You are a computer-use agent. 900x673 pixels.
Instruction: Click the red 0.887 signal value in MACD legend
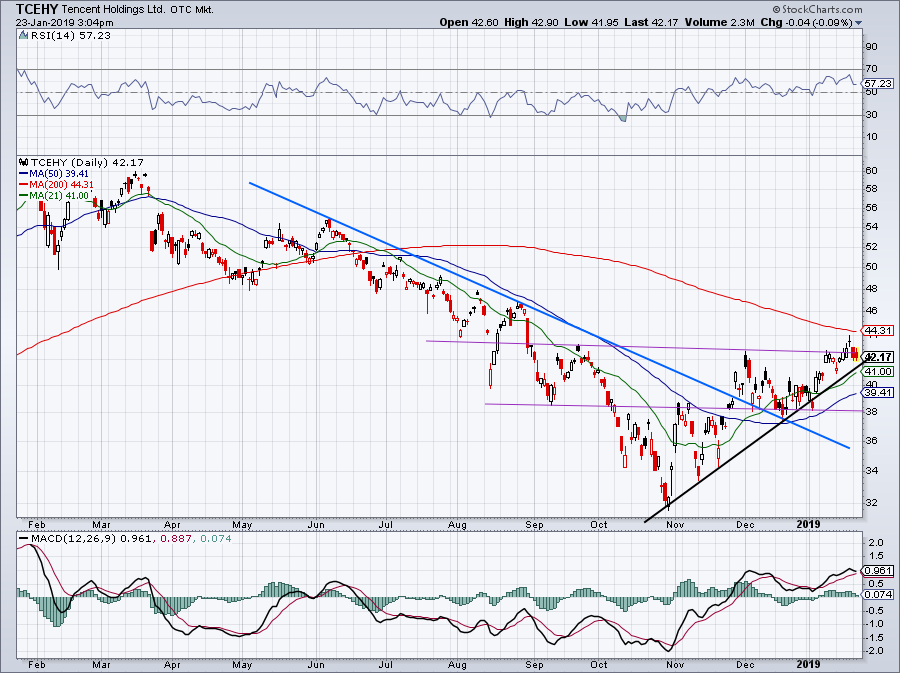click(175, 539)
